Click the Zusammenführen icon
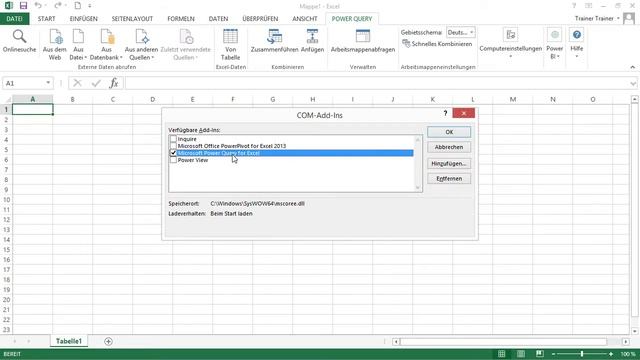Screen dimensions: 640x360 click(x=274, y=37)
